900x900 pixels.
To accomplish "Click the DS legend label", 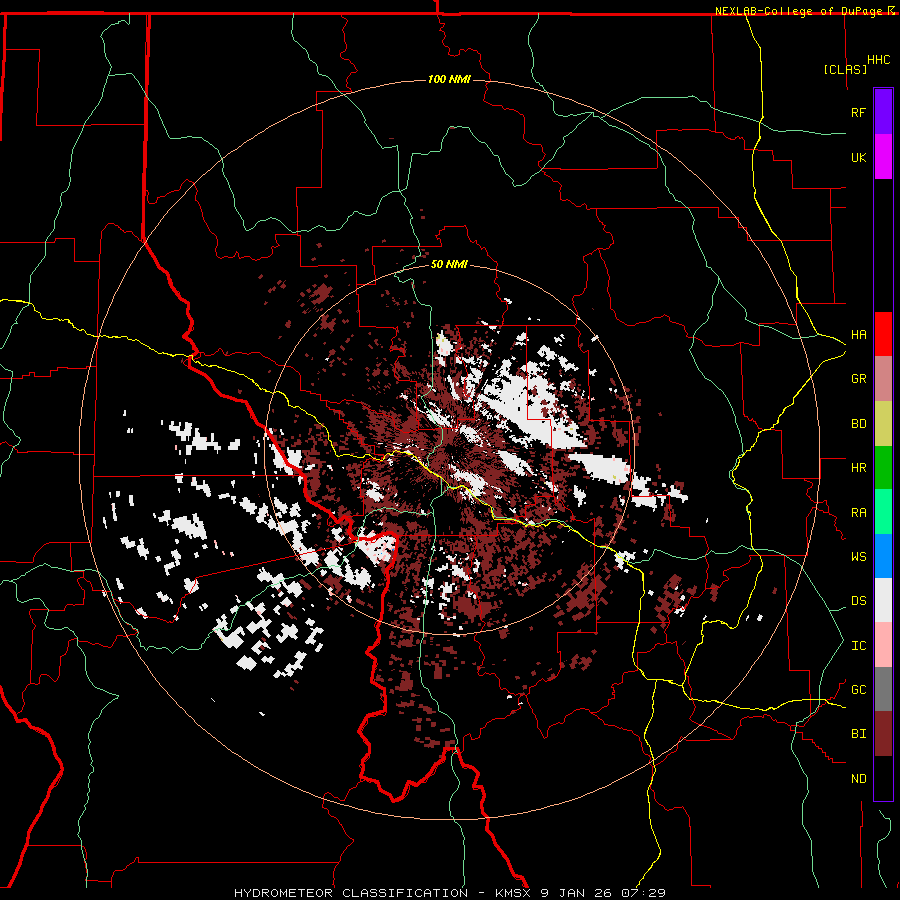I will pos(858,601).
